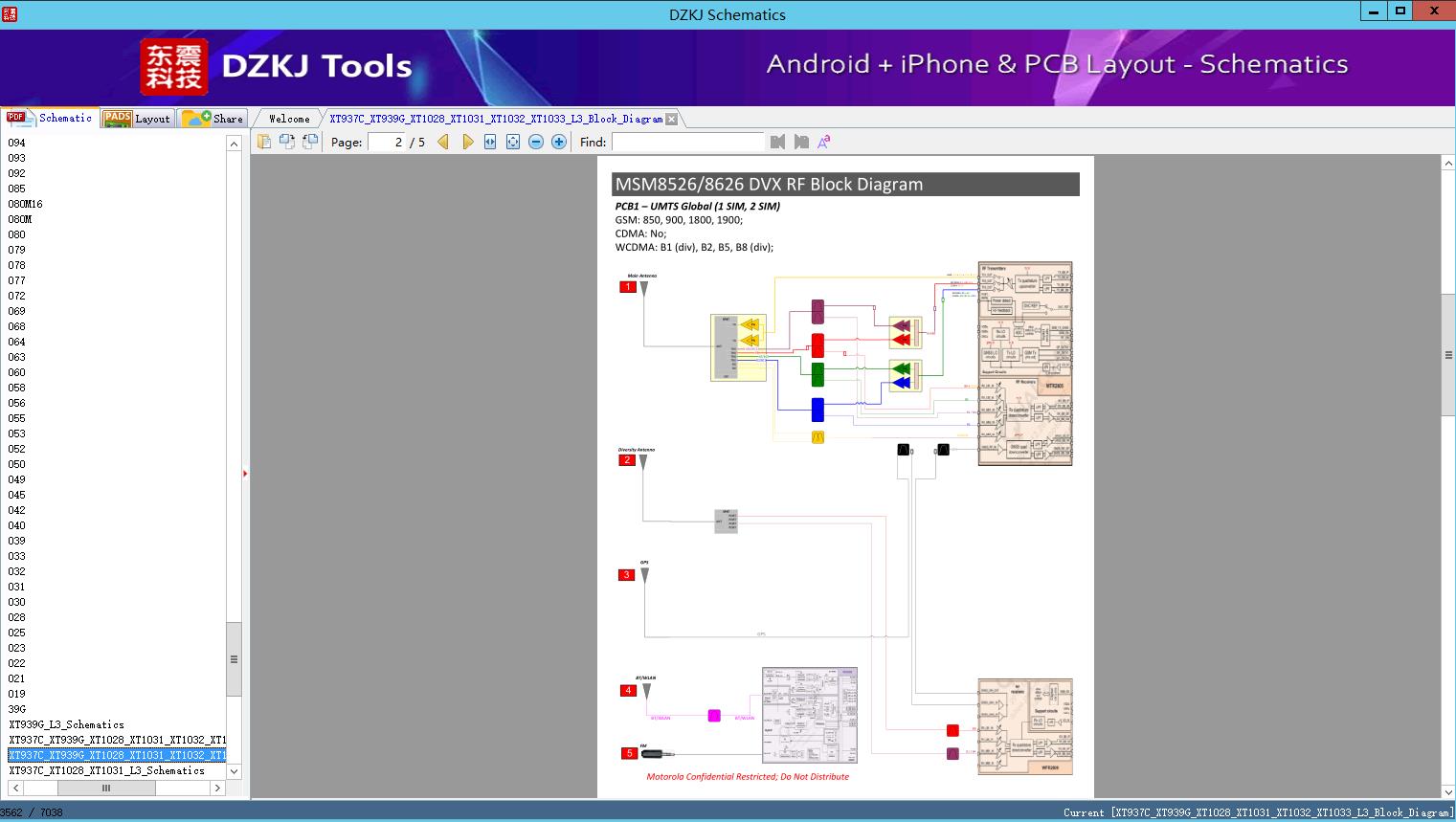
Task: Select list item 039
Action: (x=17, y=541)
